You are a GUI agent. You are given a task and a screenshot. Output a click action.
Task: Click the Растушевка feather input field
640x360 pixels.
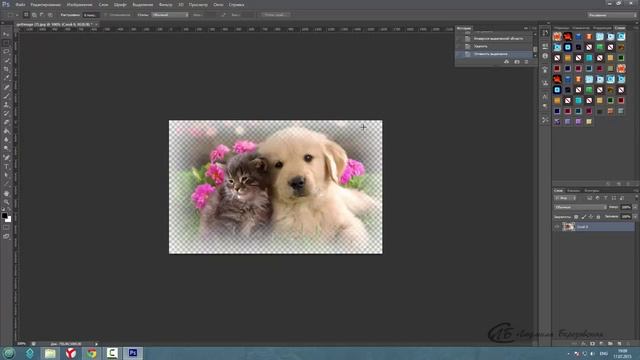pos(91,15)
